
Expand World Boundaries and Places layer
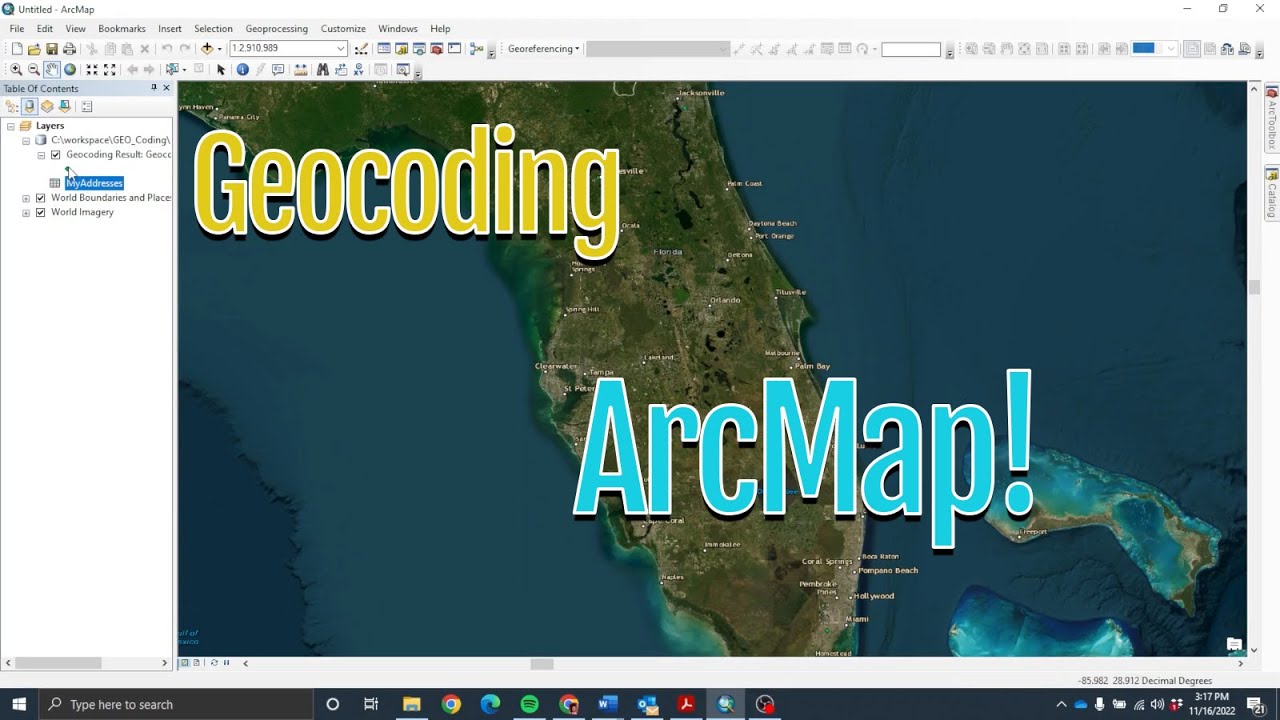(x=26, y=198)
